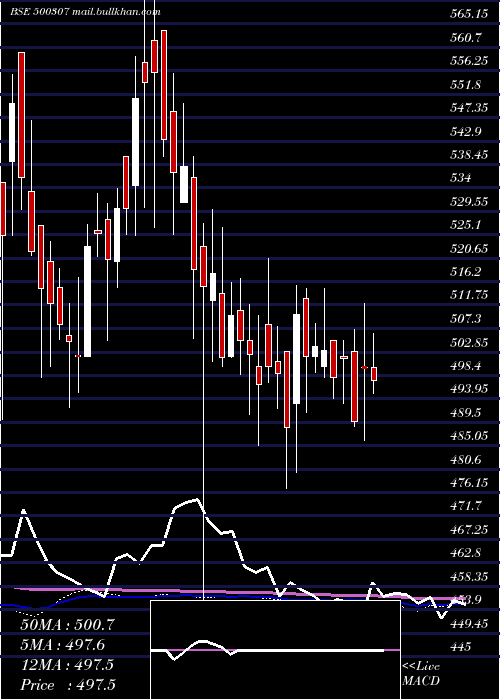The width and height of the screenshot is (500, 700).
Task: Click the 556.25 price axis label
Action: (x=468, y=61)
